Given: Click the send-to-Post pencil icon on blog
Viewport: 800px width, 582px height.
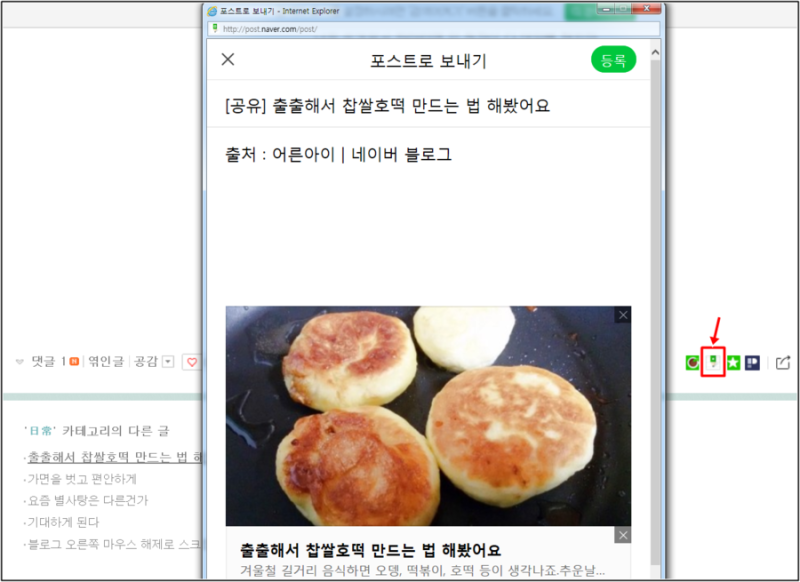Looking at the screenshot, I should point(713,362).
